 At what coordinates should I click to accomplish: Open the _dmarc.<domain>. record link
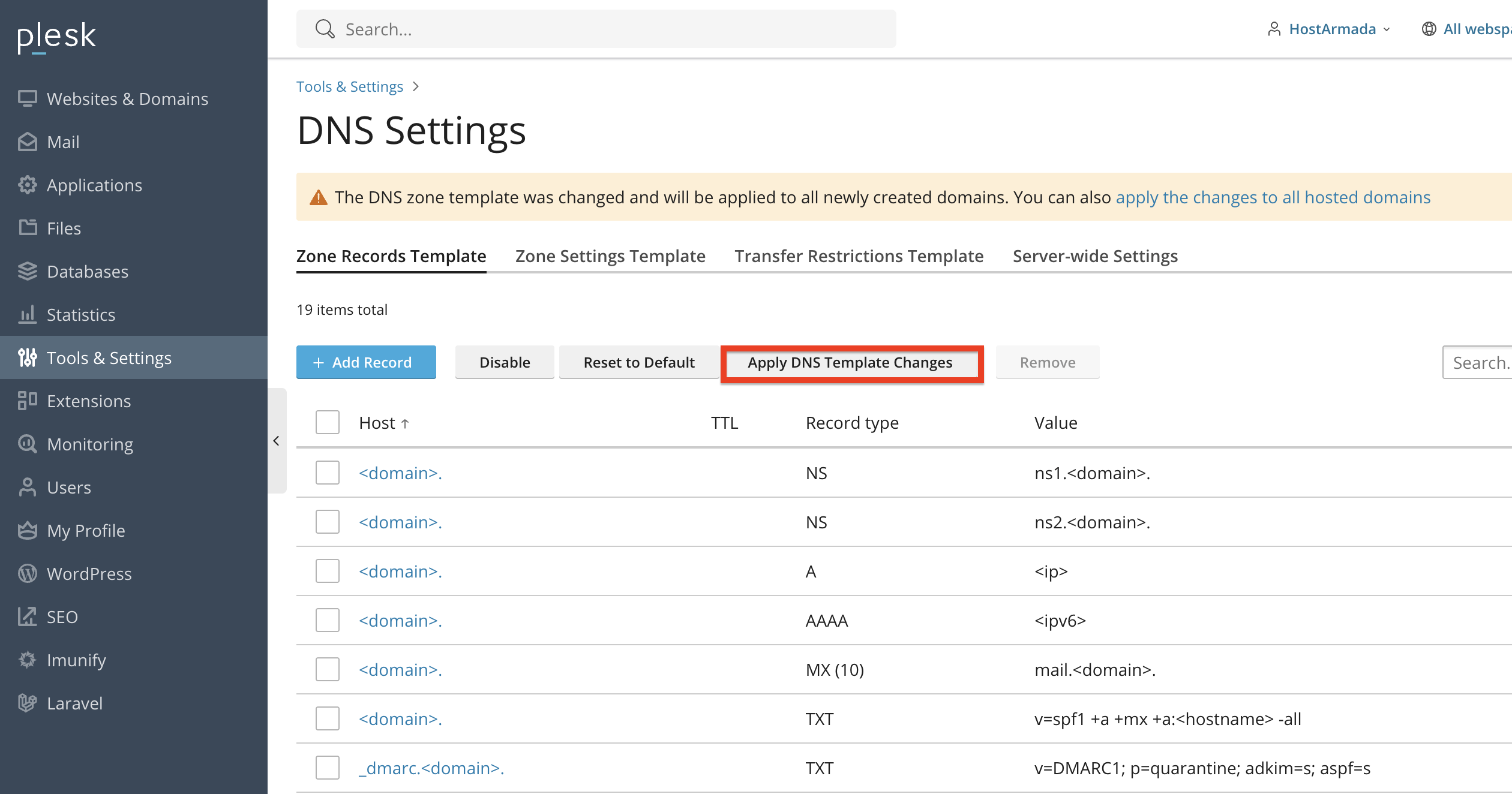[x=431, y=768]
